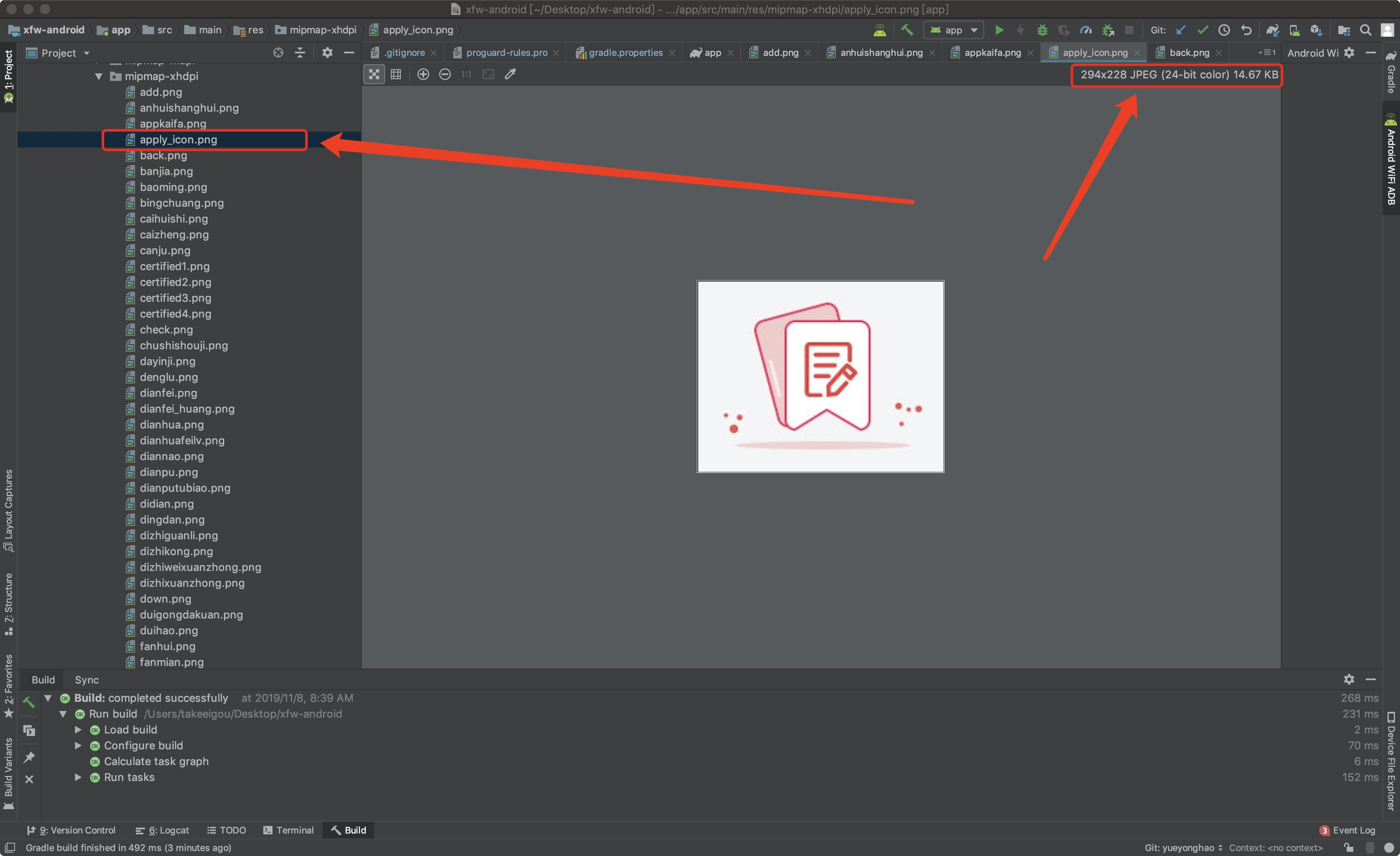
Task: Toggle grid display in image viewer
Action: point(396,74)
